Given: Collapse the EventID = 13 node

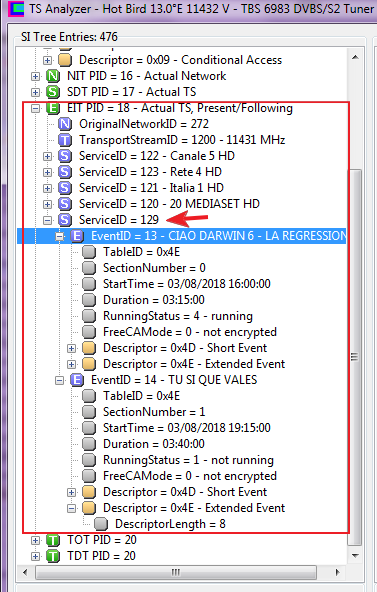Looking at the screenshot, I should click(59, 236).
